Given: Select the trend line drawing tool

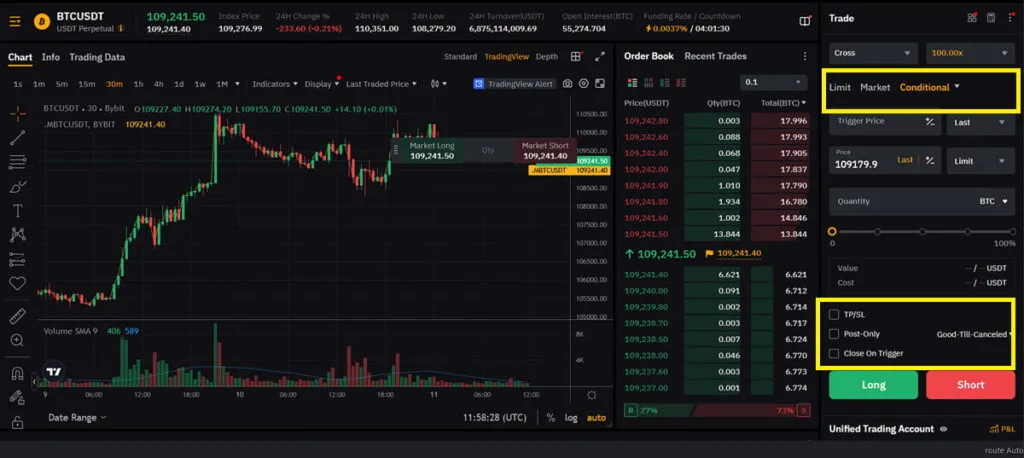Looking at the screenshot, I should tap(18, 137).
